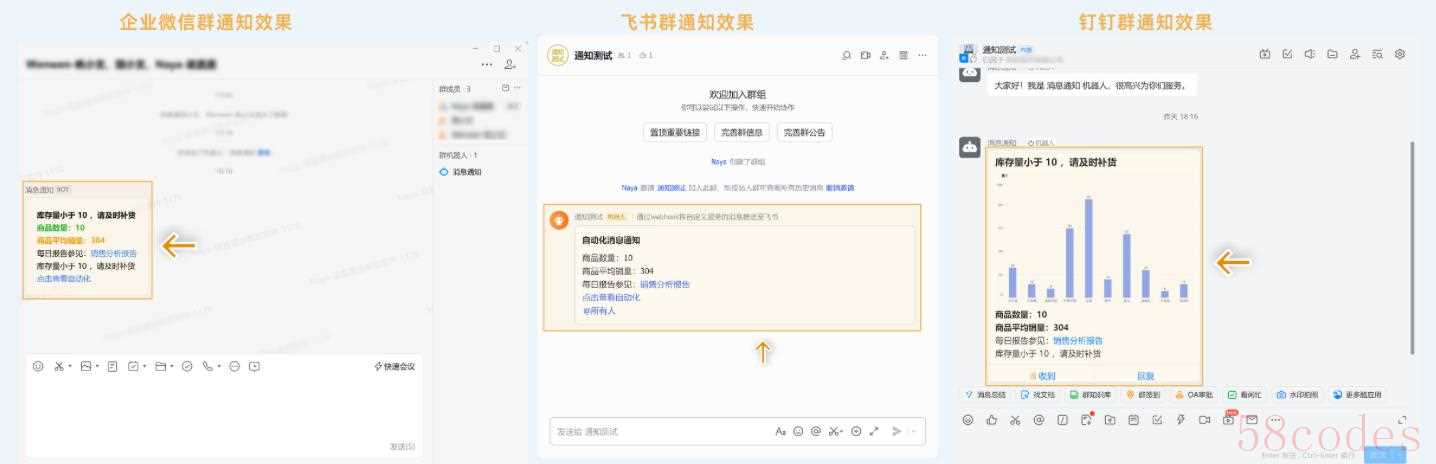Start a phone call from WeCom toolbar
Image resolution: width=1436 pixels, height=464 pixels.
pyautogui.click(x=207, y=366)
